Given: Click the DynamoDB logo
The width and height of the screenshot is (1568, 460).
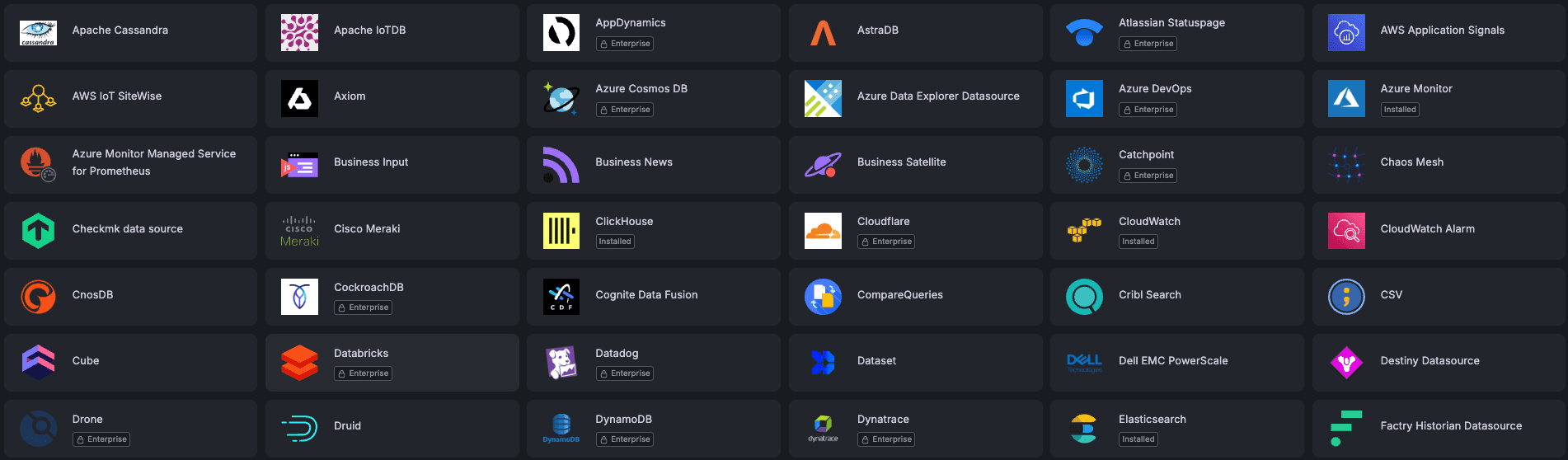Looking at the screenshot, I should [561, 429].
